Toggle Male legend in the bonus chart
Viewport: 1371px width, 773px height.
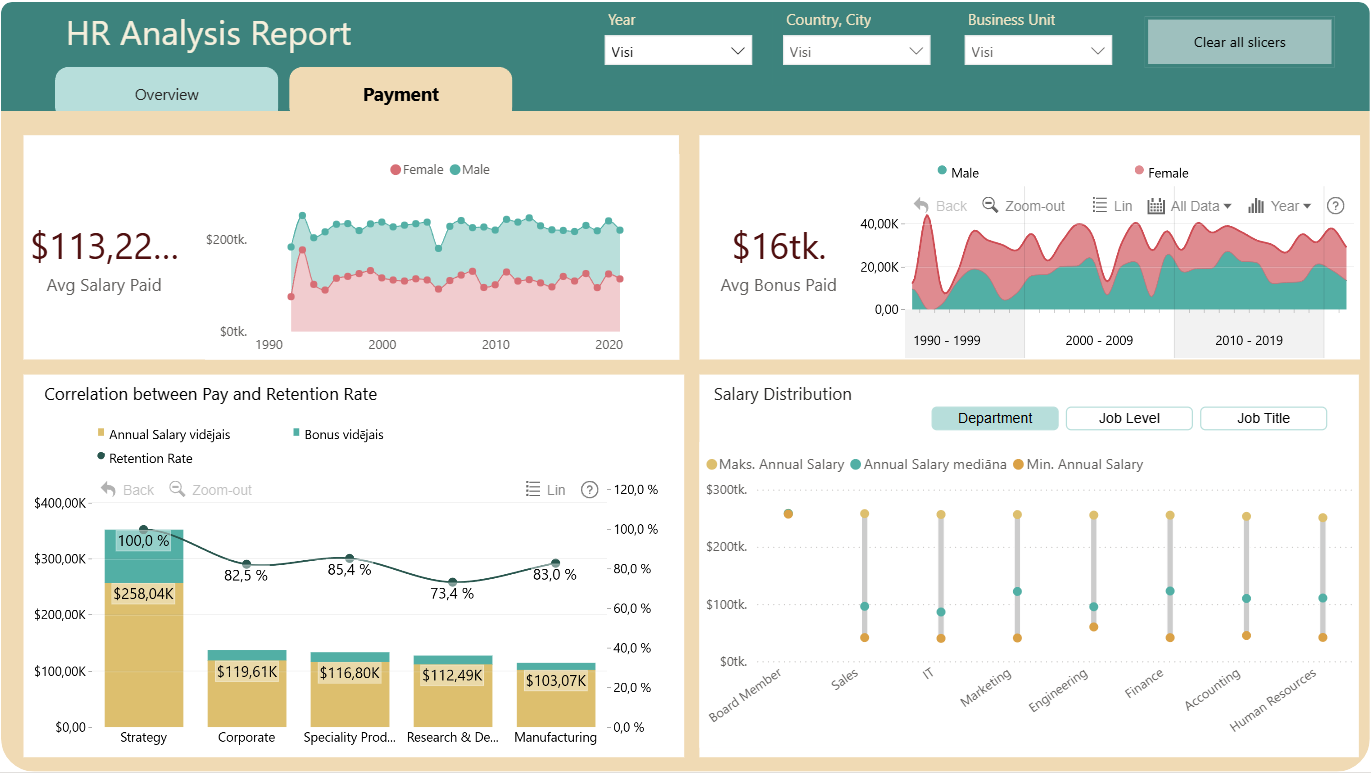(x=958, y=173)
